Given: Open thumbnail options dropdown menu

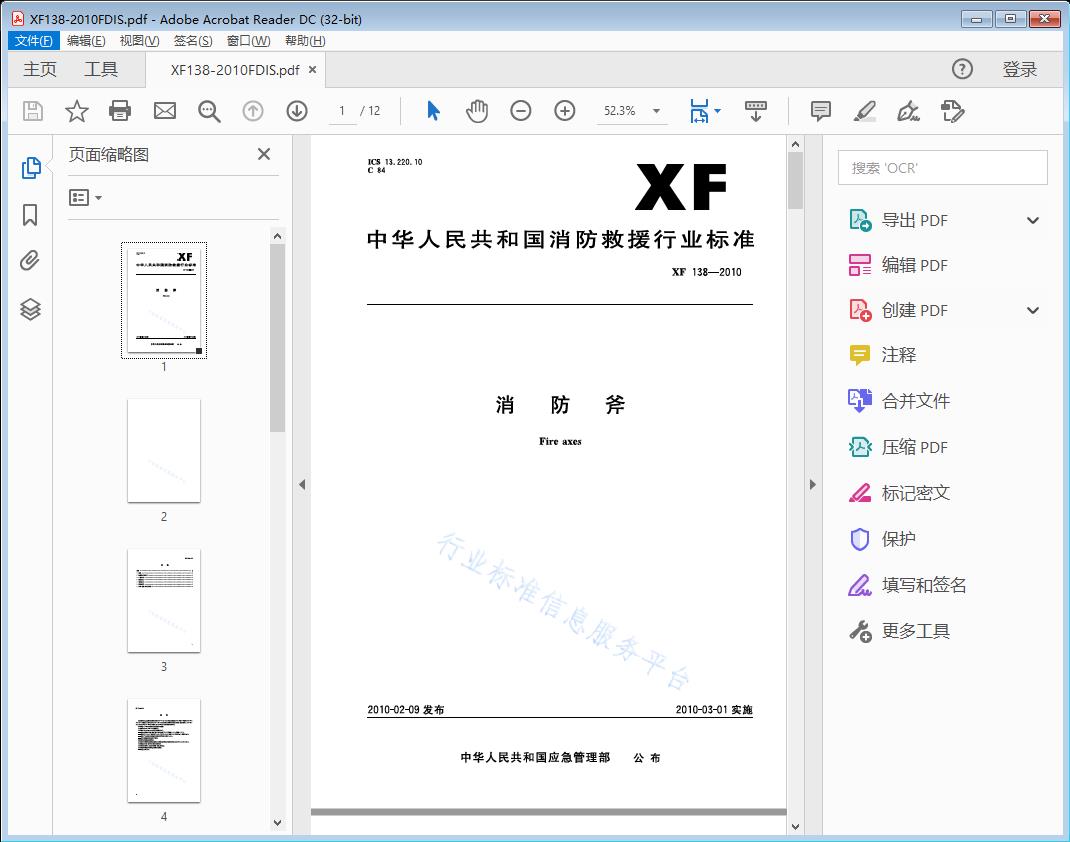Looking at the screenshot, I should pyautogui.click(x=86, y=198).
